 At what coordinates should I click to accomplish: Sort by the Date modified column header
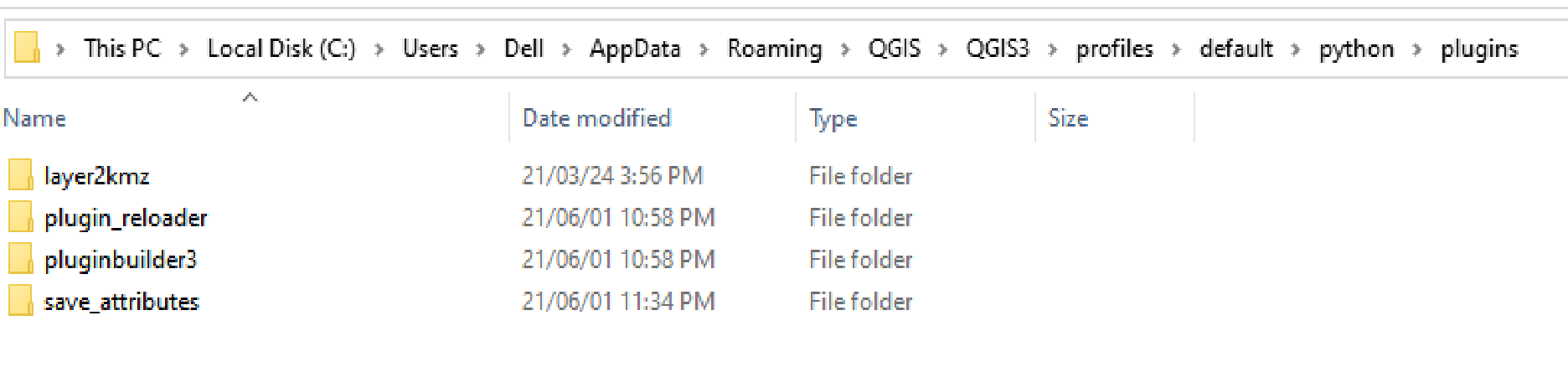point(596,119)
